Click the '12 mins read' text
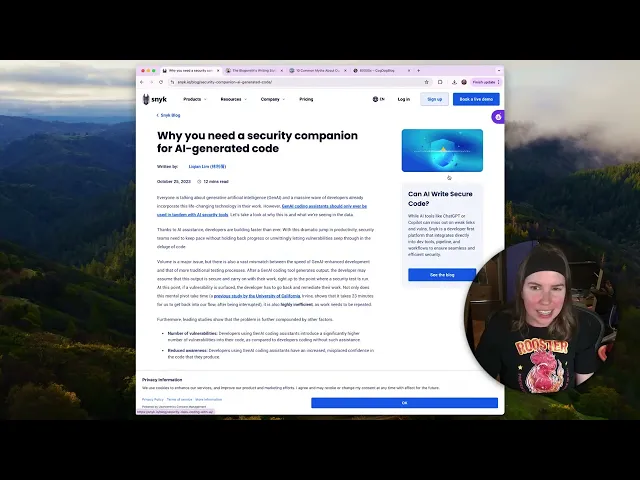The image size is (640, 480). pos(216,182)
